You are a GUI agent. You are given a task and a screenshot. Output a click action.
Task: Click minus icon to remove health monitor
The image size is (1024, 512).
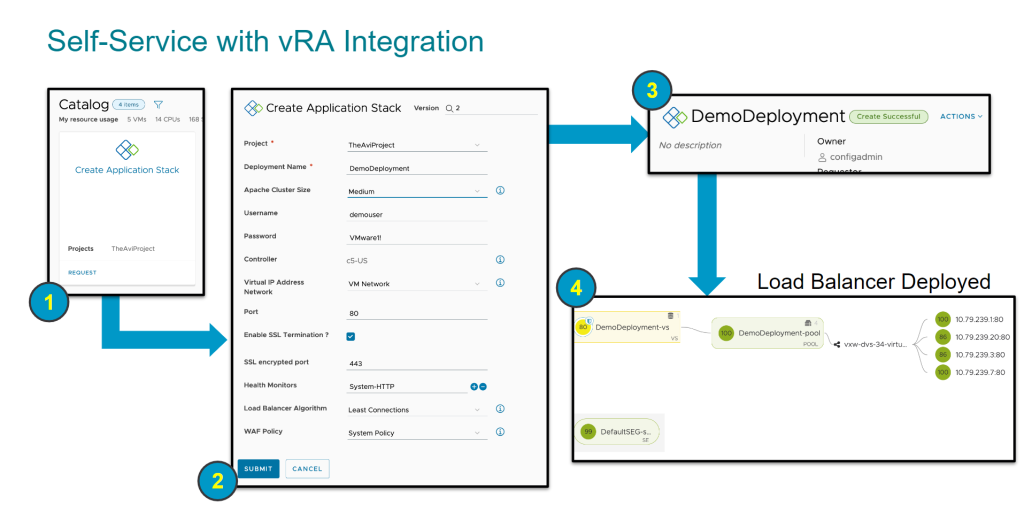point(483,387)
